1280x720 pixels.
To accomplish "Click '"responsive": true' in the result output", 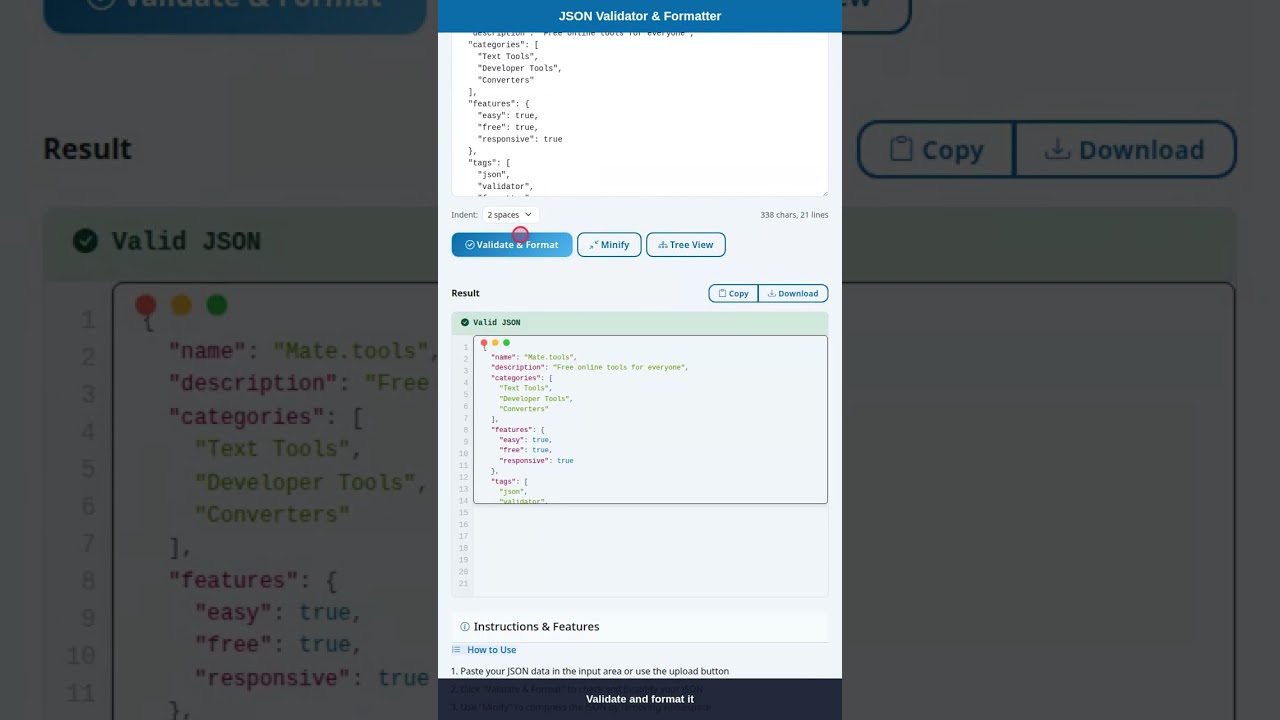I will [x=536, y=461].
